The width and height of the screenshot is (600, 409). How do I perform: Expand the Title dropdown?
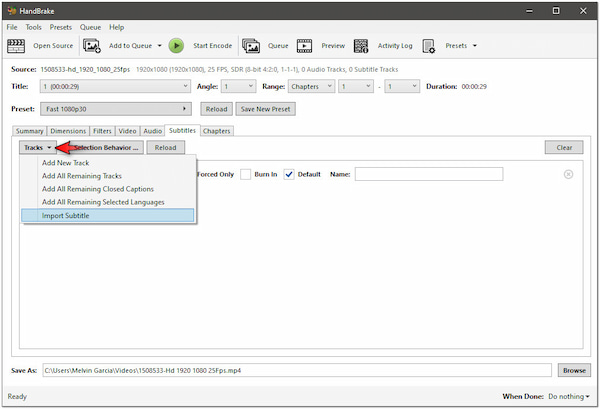coord(114,86)
